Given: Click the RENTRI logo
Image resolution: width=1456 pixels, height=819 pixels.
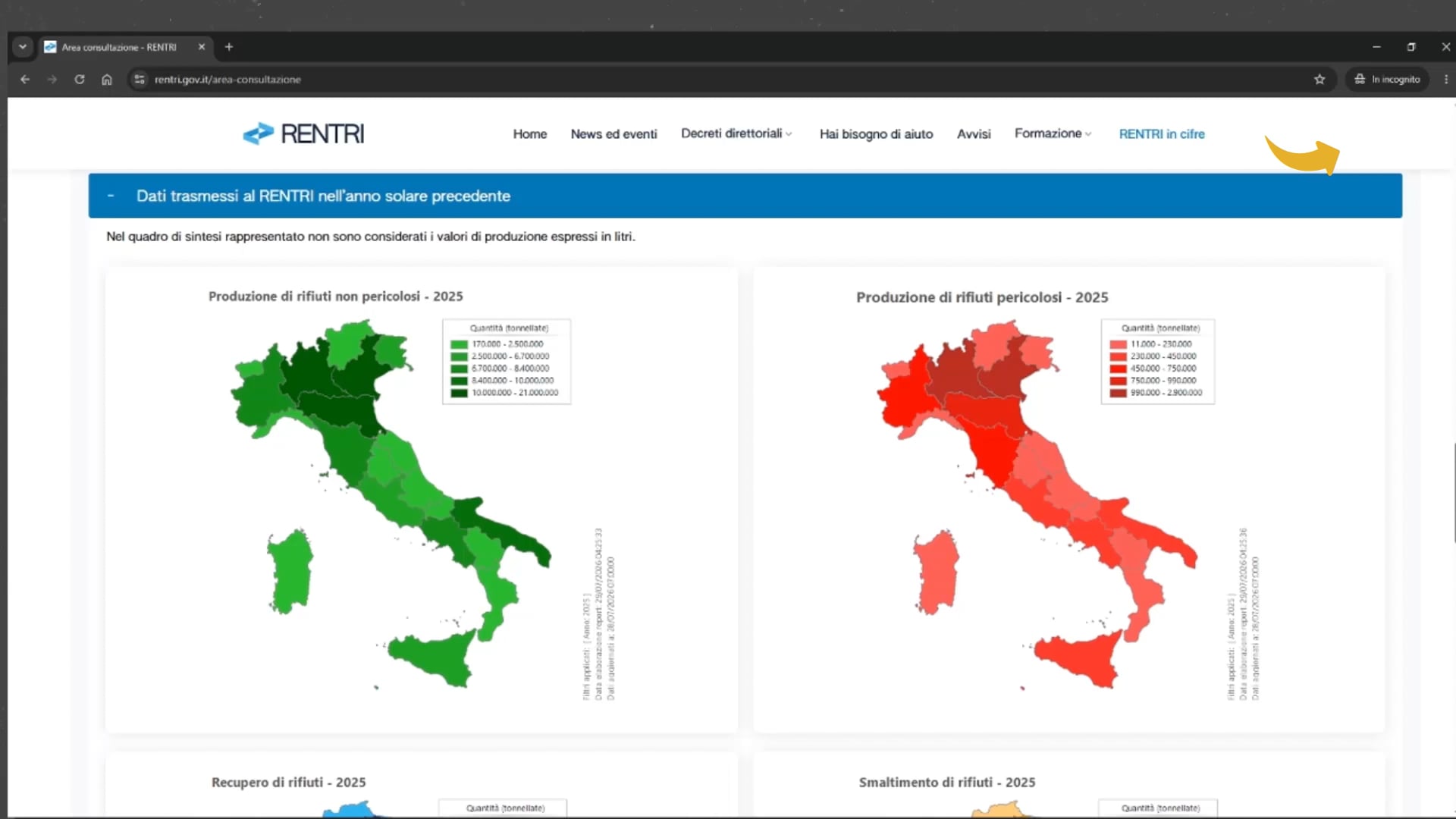Looking at the screenshot, I should (303, 133).
